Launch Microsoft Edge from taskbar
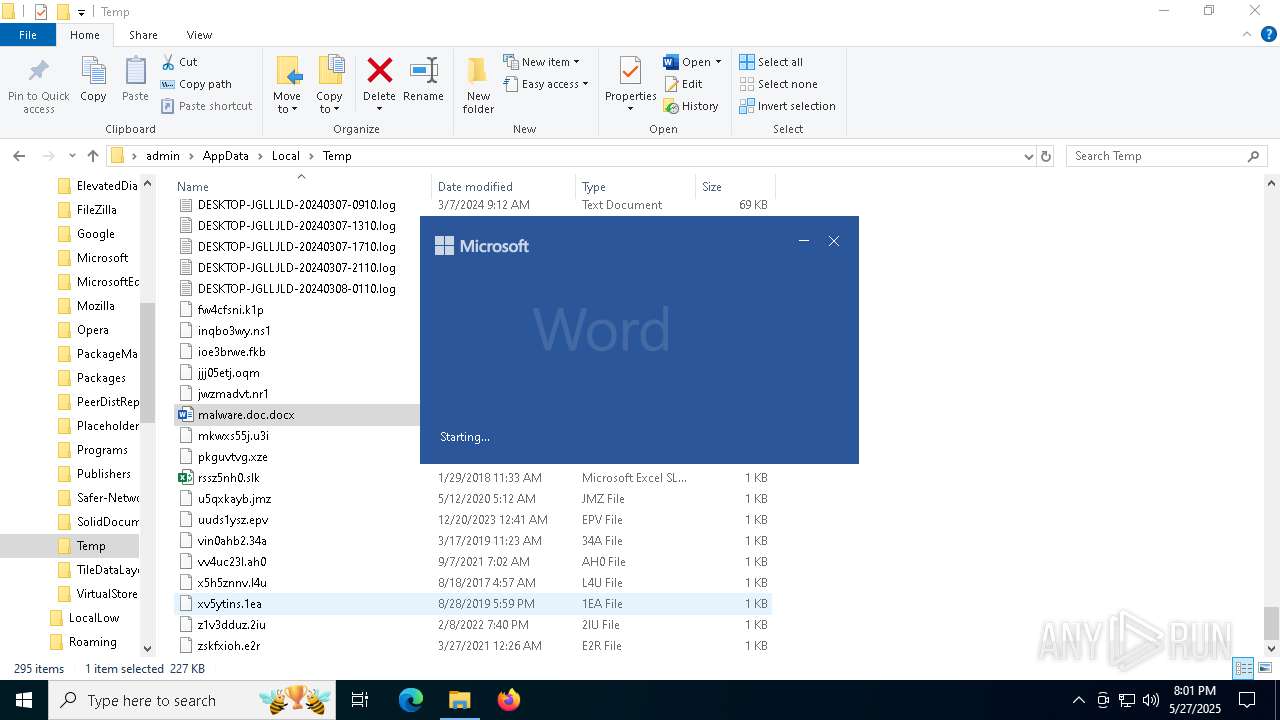This screenshot has width=1280, height=720. [x=411, y=700]
